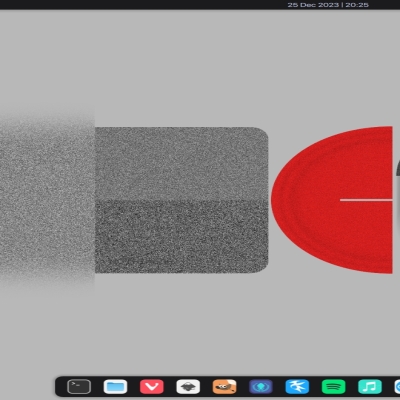Click the white line inside red shape
400x400 pixels.
point(366,200)
